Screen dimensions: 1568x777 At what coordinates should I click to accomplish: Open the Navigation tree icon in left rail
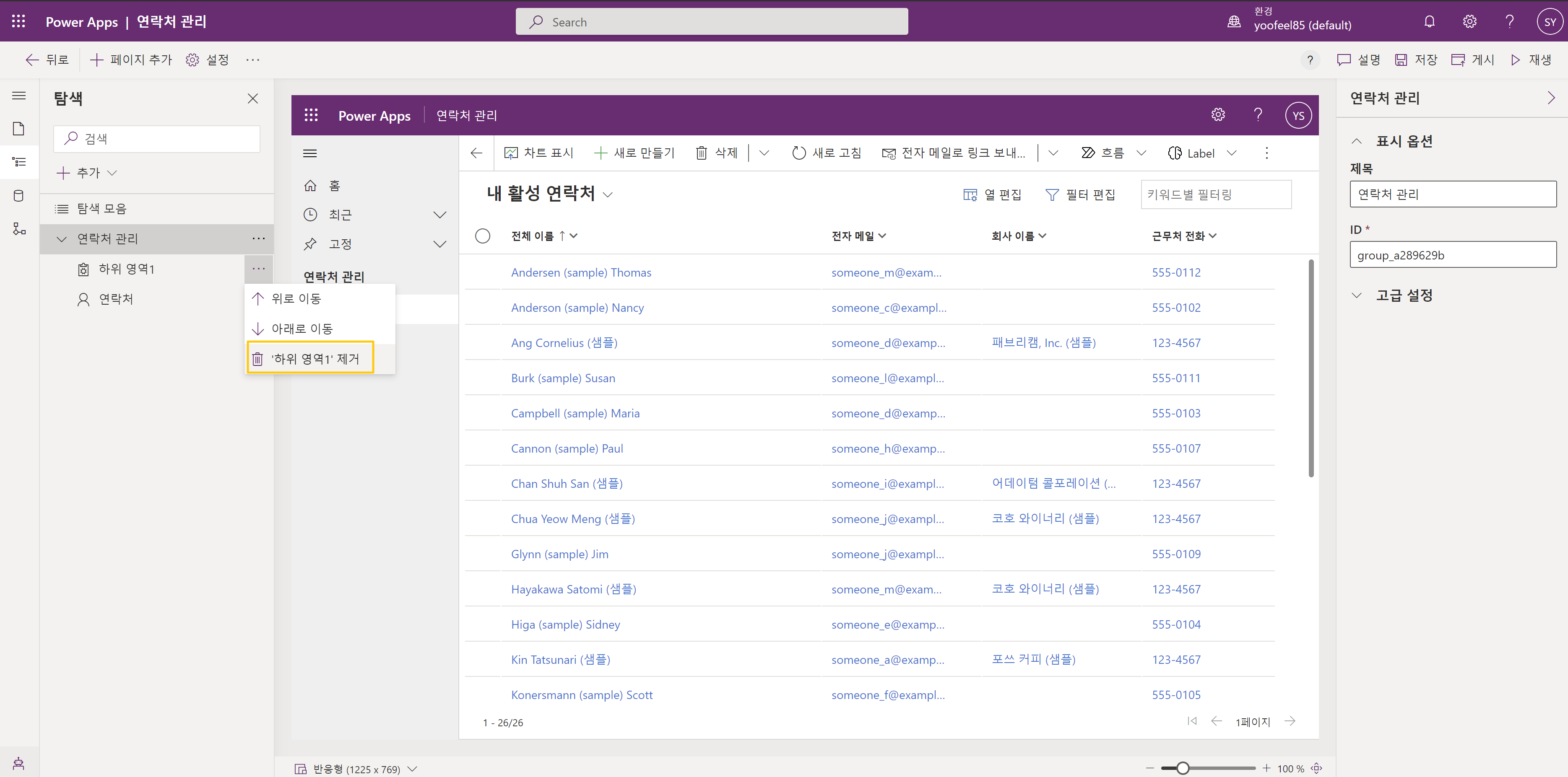pos(19,162)
